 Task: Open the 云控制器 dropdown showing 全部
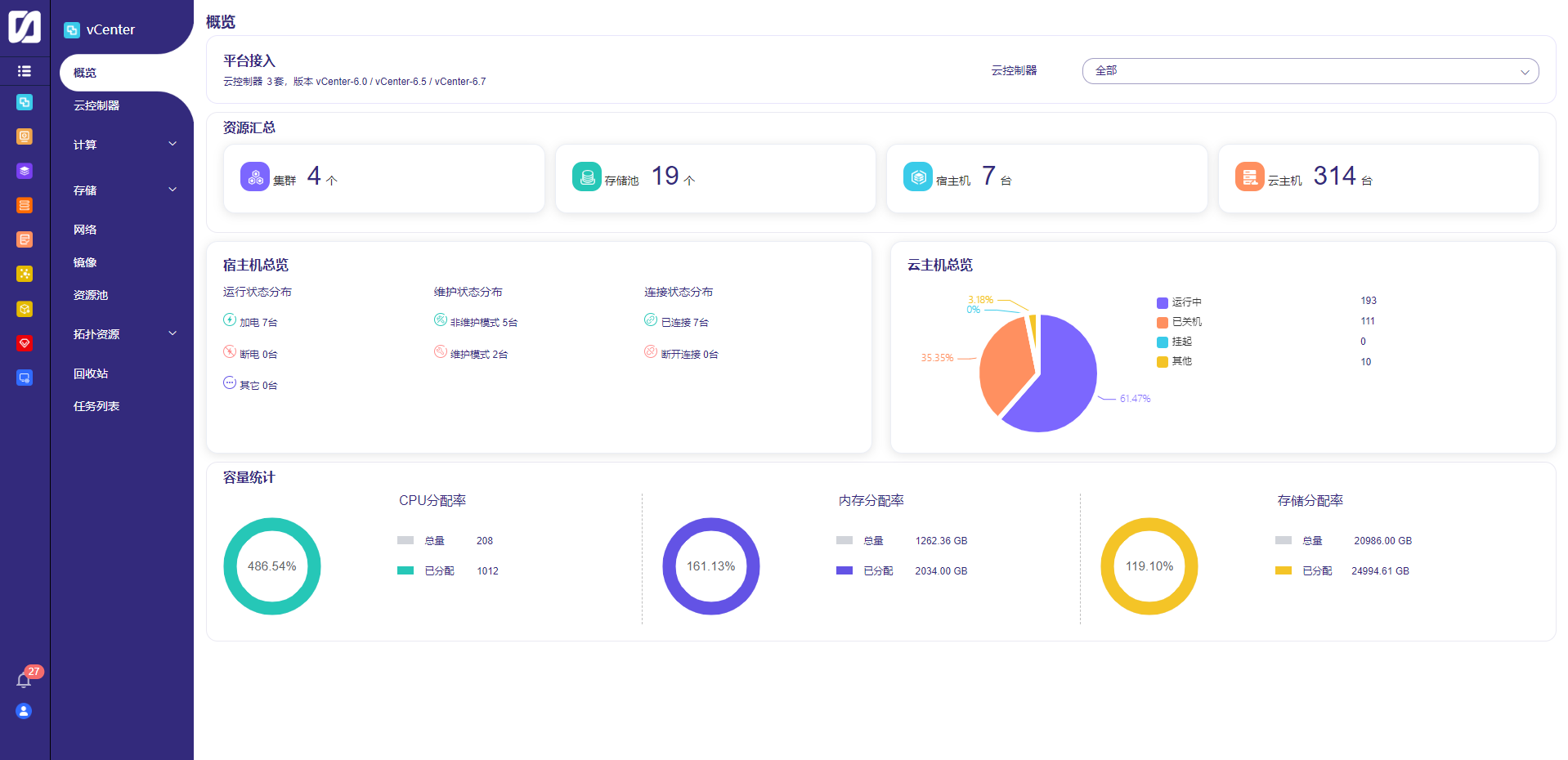click(1310, 71)
